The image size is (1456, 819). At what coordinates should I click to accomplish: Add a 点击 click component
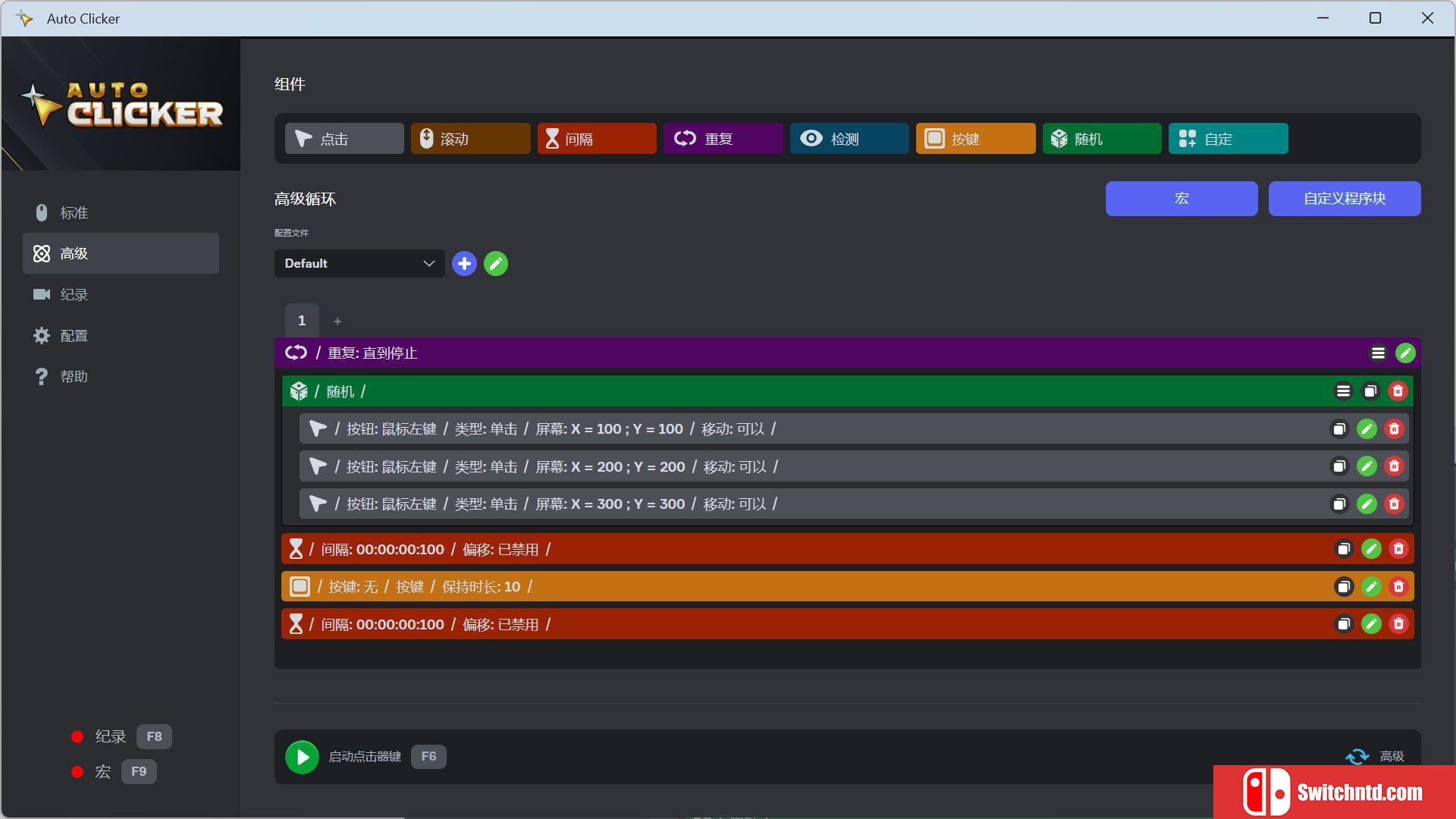coord(344,139)
